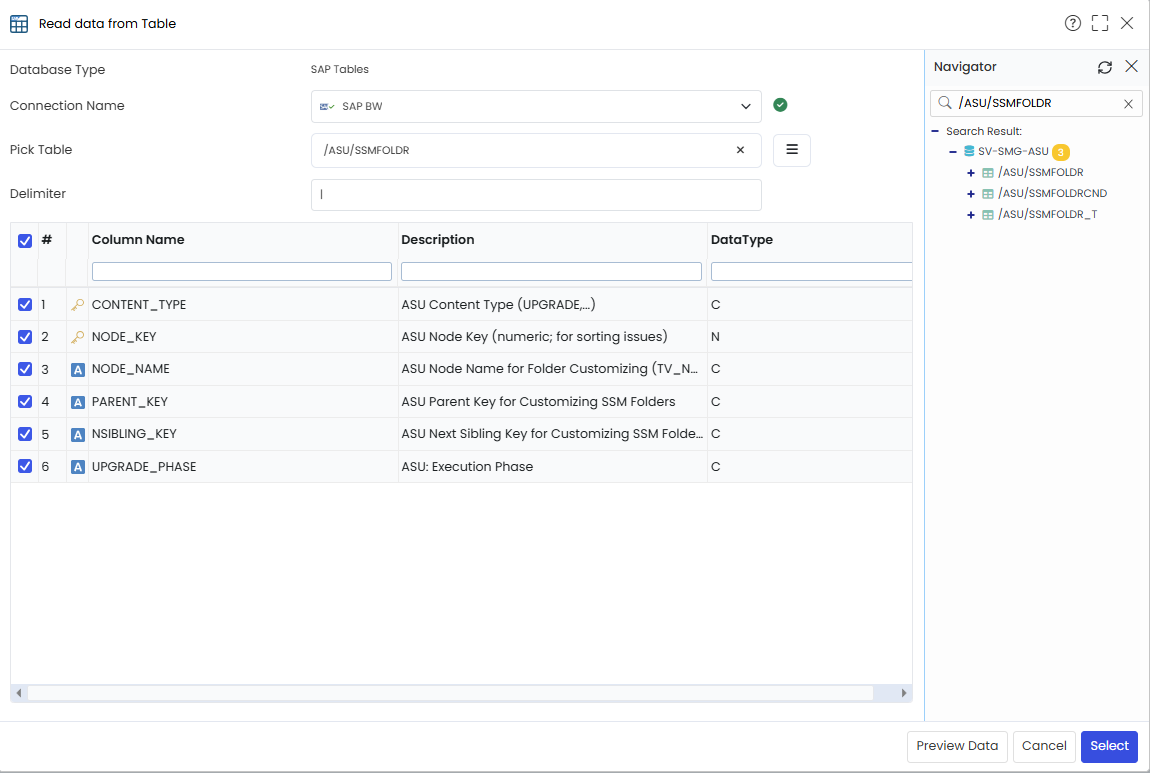Collapse the SV-SMG-ASU node
This screenshot has height=773, width=1150.
(953, 152)
